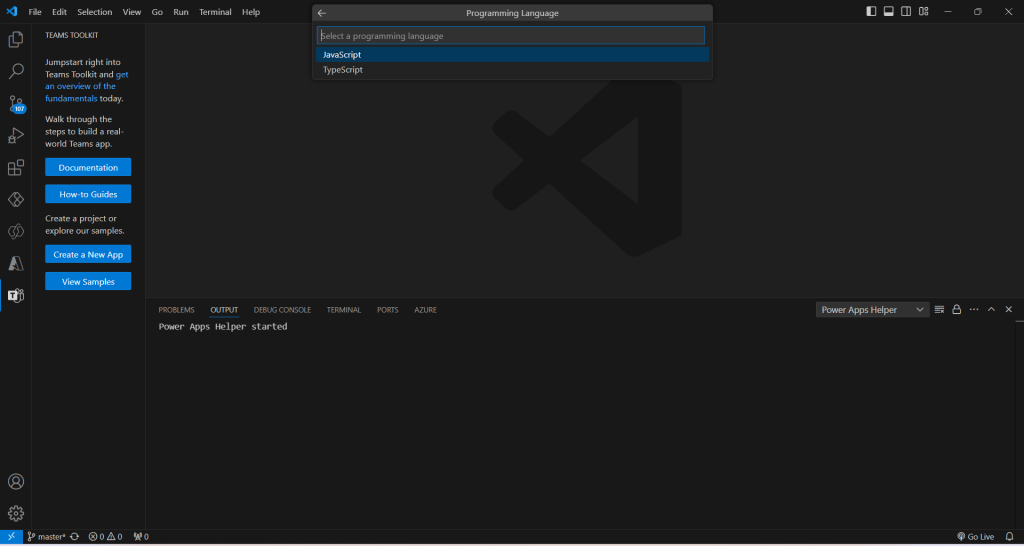Open Source Control view with 107 badge
The width and height of the screenshot is (1024, 546).
pyautogui.click(x=16, y=104)
